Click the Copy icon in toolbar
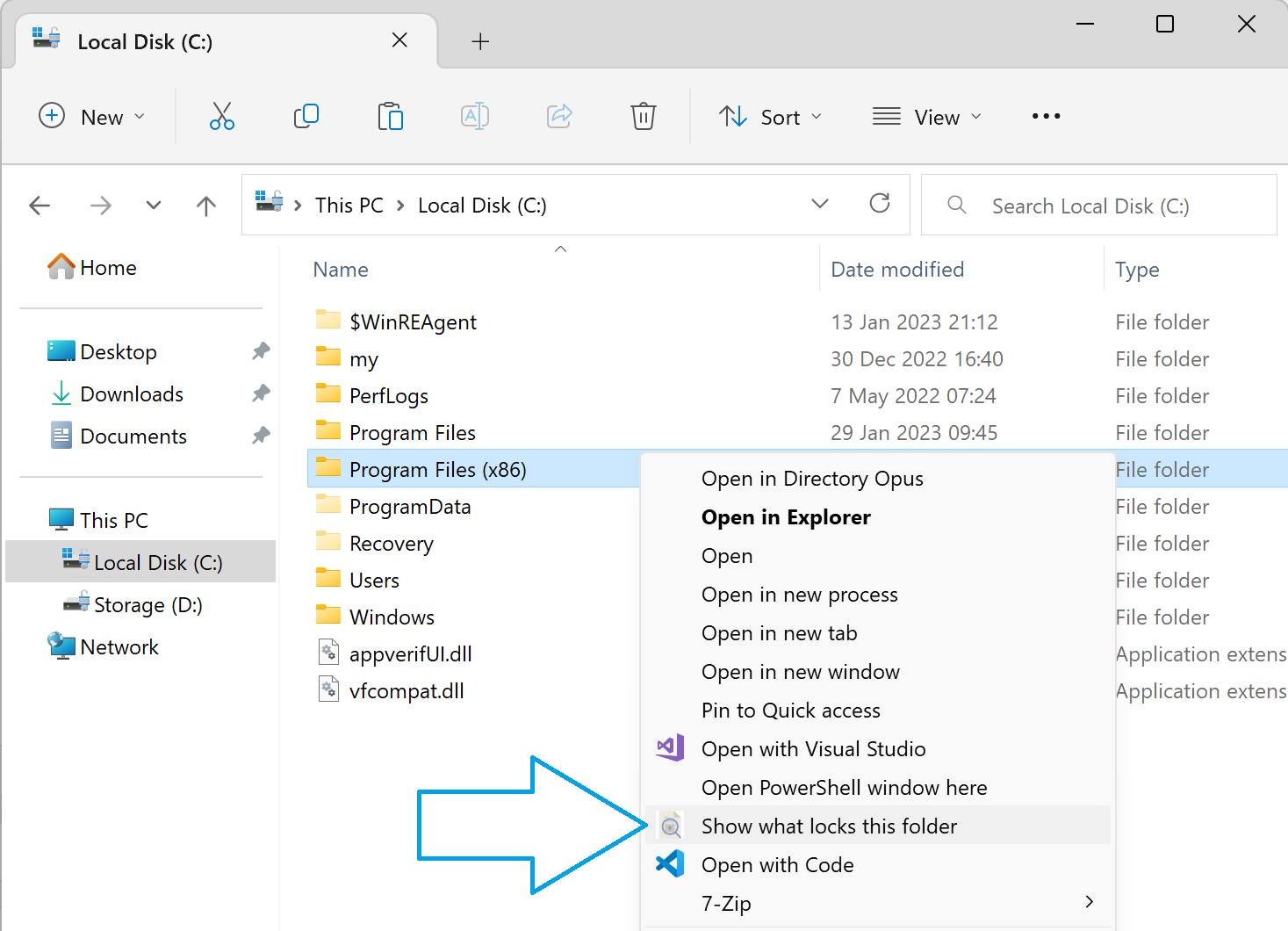 click(x=306, y=116)
